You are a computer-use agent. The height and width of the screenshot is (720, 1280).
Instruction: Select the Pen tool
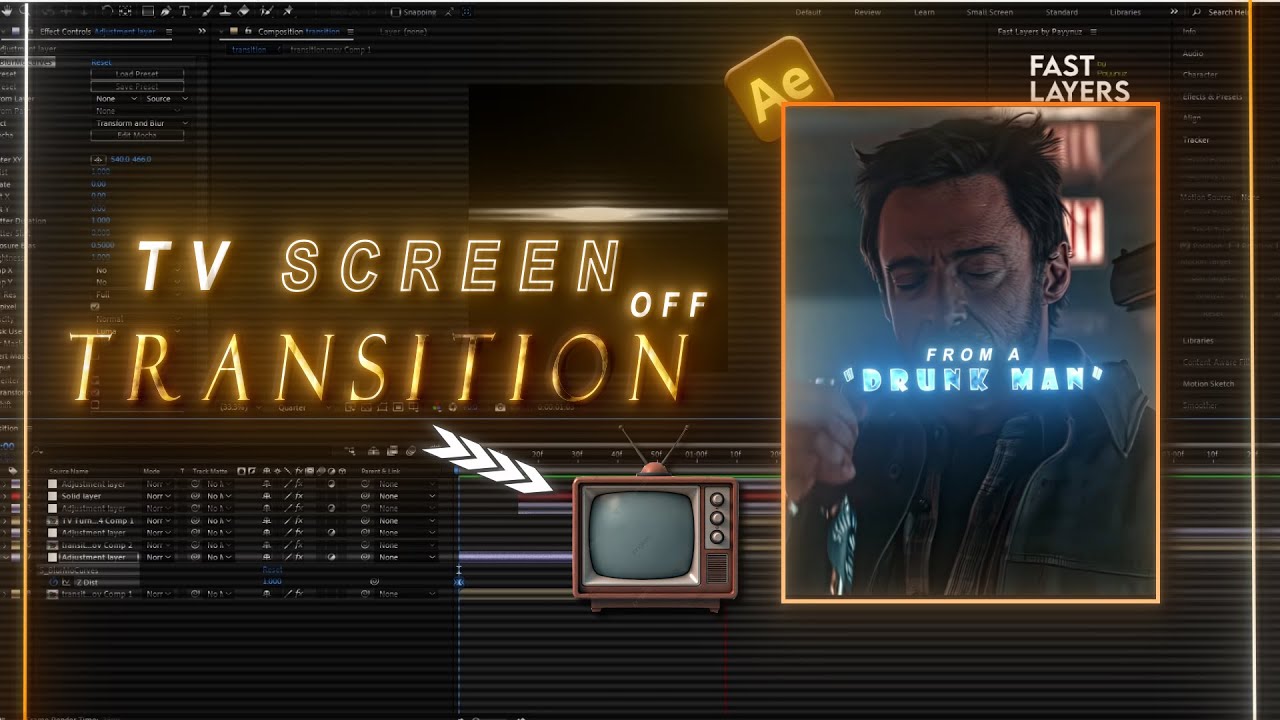coord(166,12)
